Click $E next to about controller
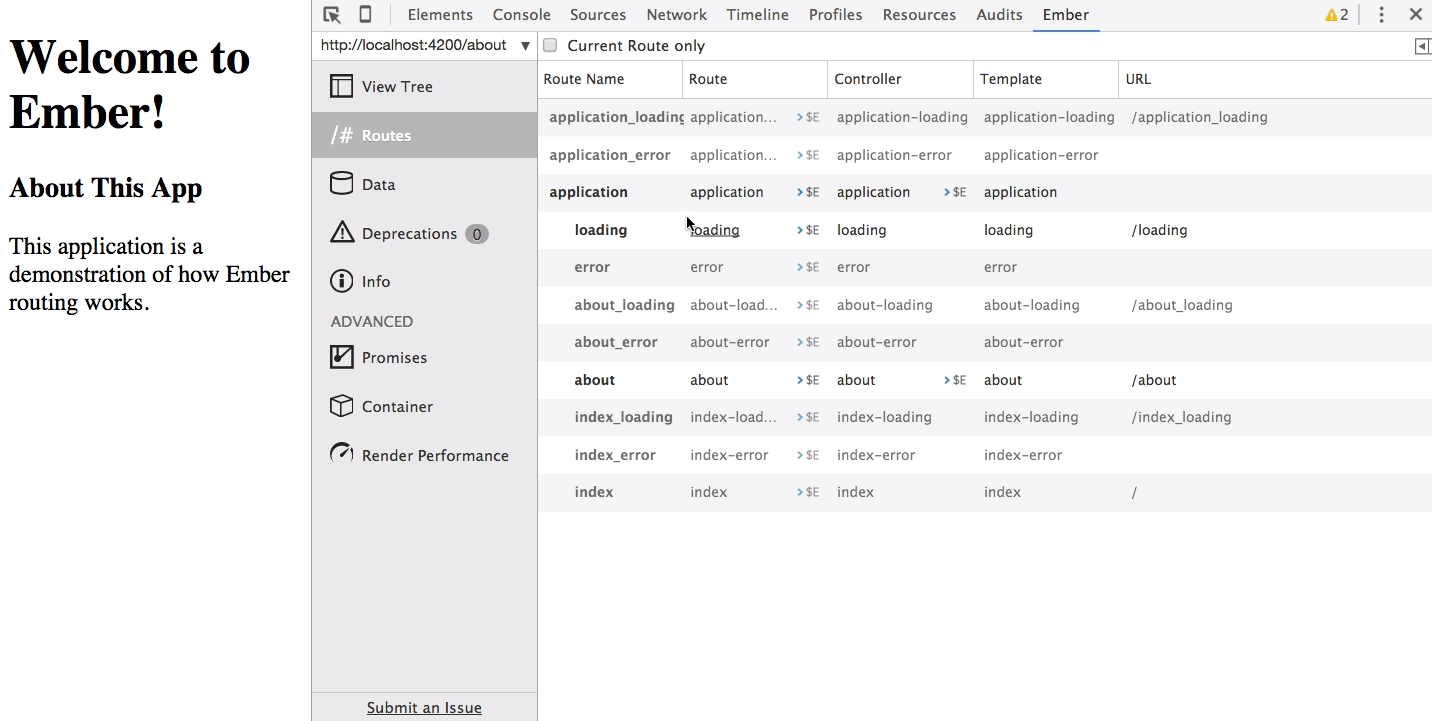 coord(955,380)
